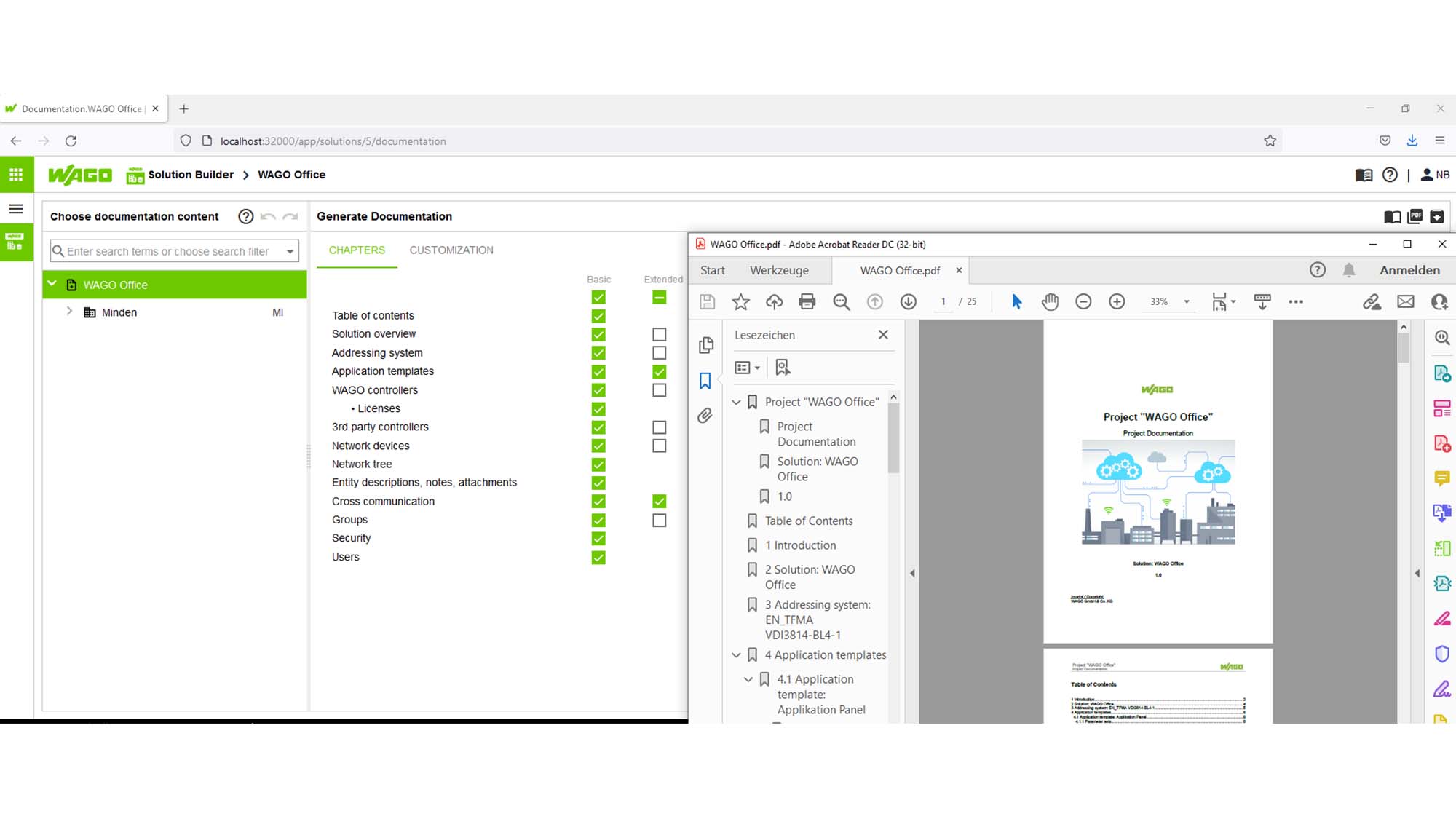The height and width of the screenshot is (819, 1456).
Task: Collapse the WAGO Office tree node
Action: 52,284
